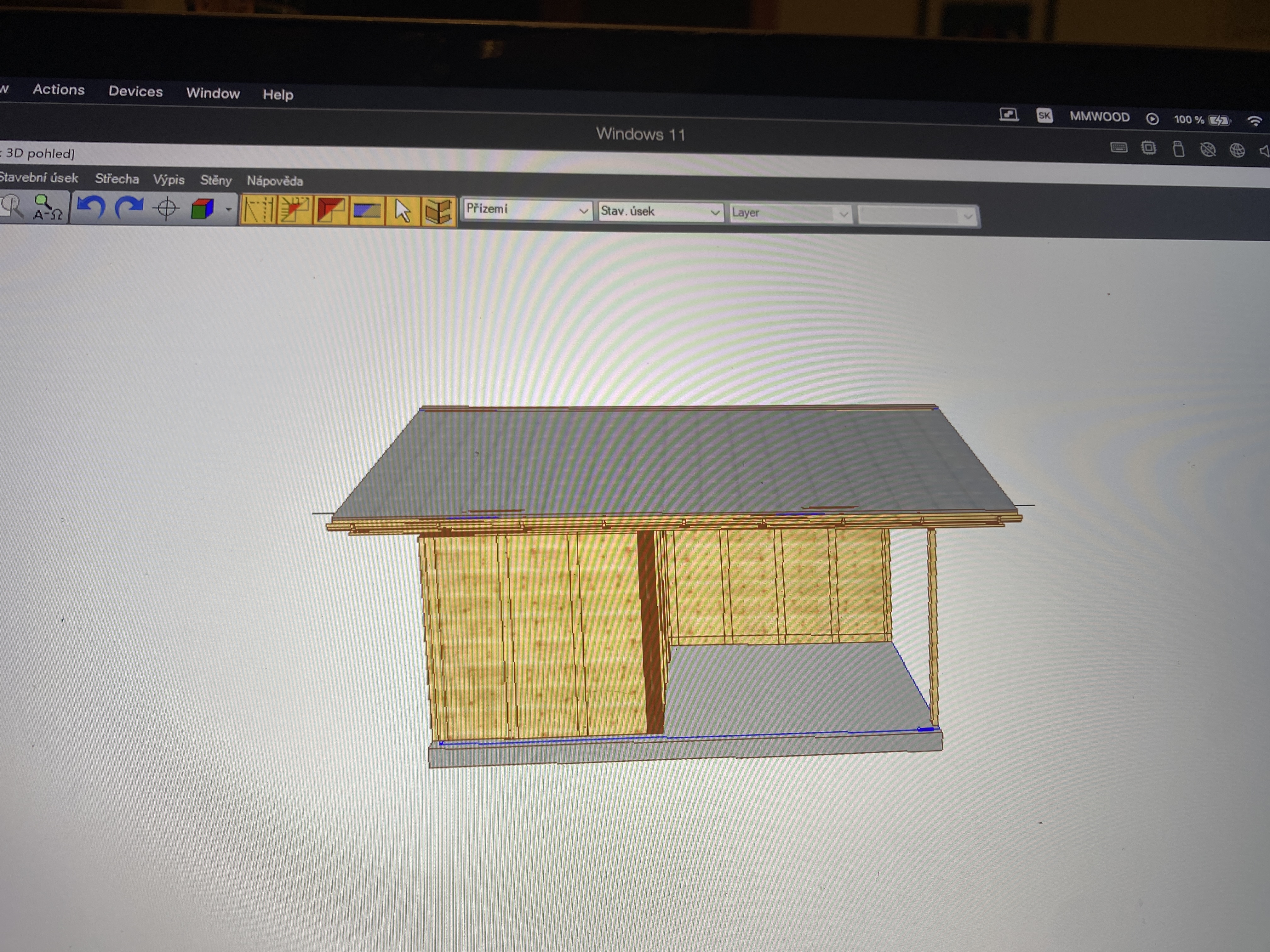
Task: Click the SK keyboard language indicator
Action: tap(1044, 116)
